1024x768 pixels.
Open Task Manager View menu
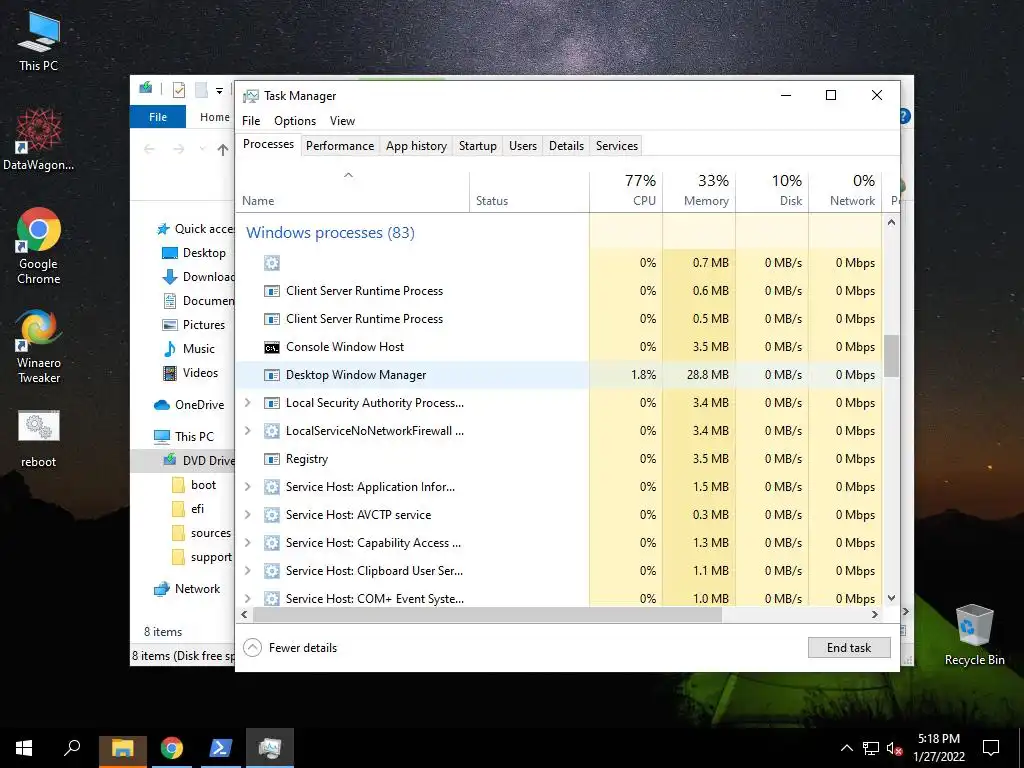342,121
